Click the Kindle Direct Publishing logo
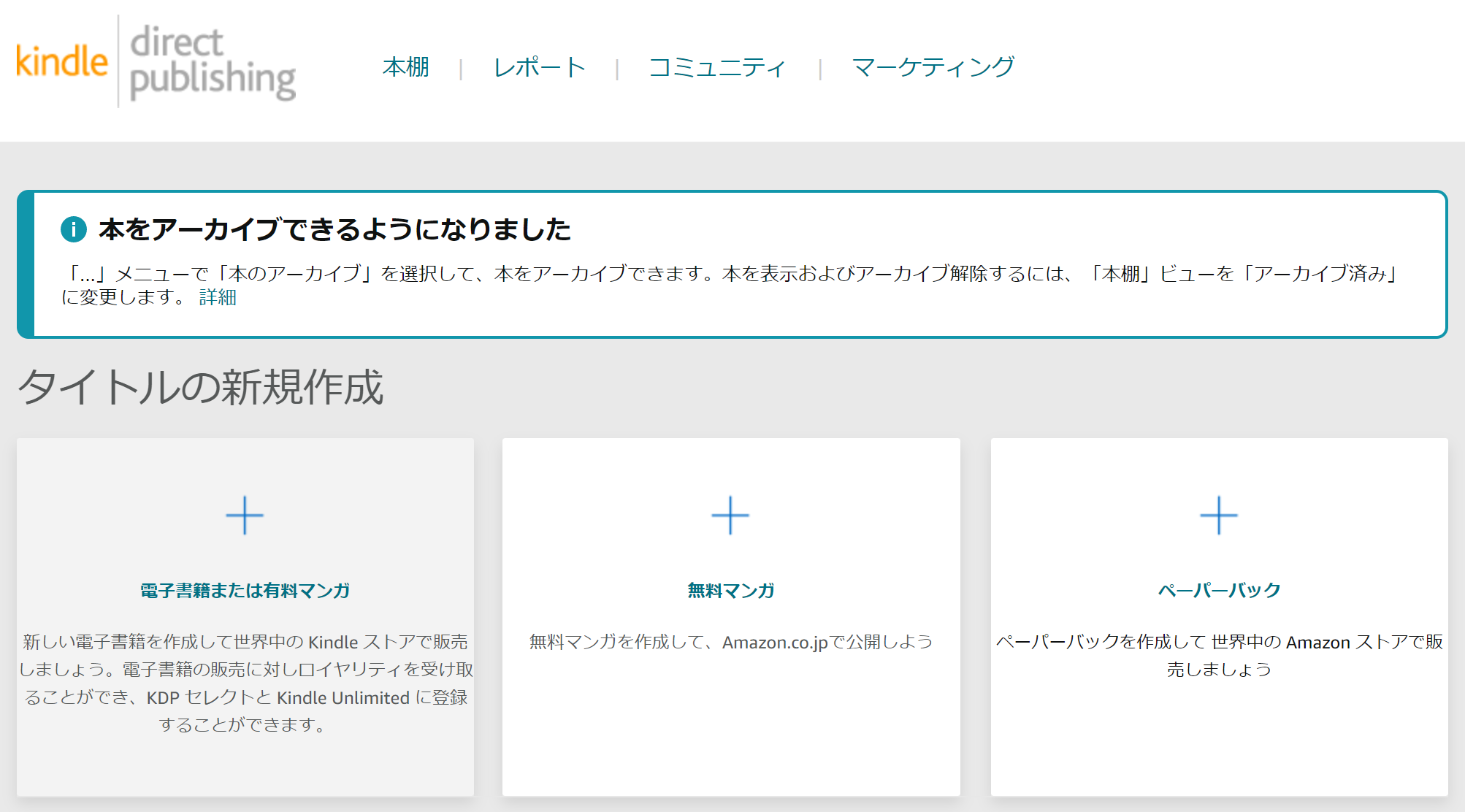The width and height of the screenshot is (1465, 812). point(156,63)
